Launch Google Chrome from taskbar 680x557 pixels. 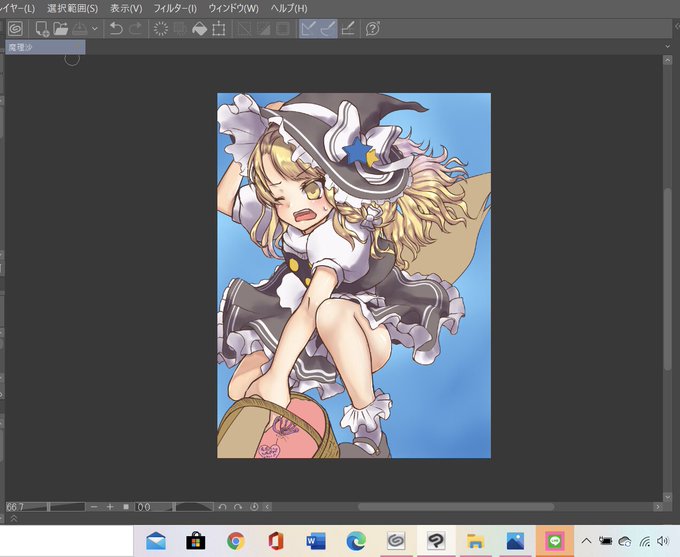point(235,541)
